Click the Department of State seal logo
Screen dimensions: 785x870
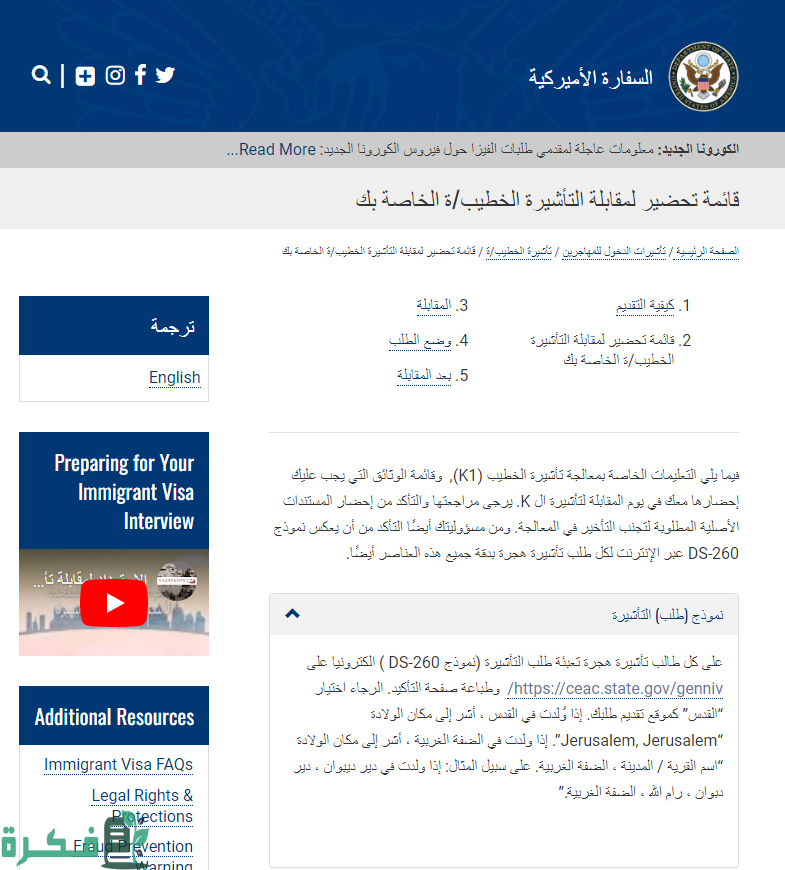(703, 76)
